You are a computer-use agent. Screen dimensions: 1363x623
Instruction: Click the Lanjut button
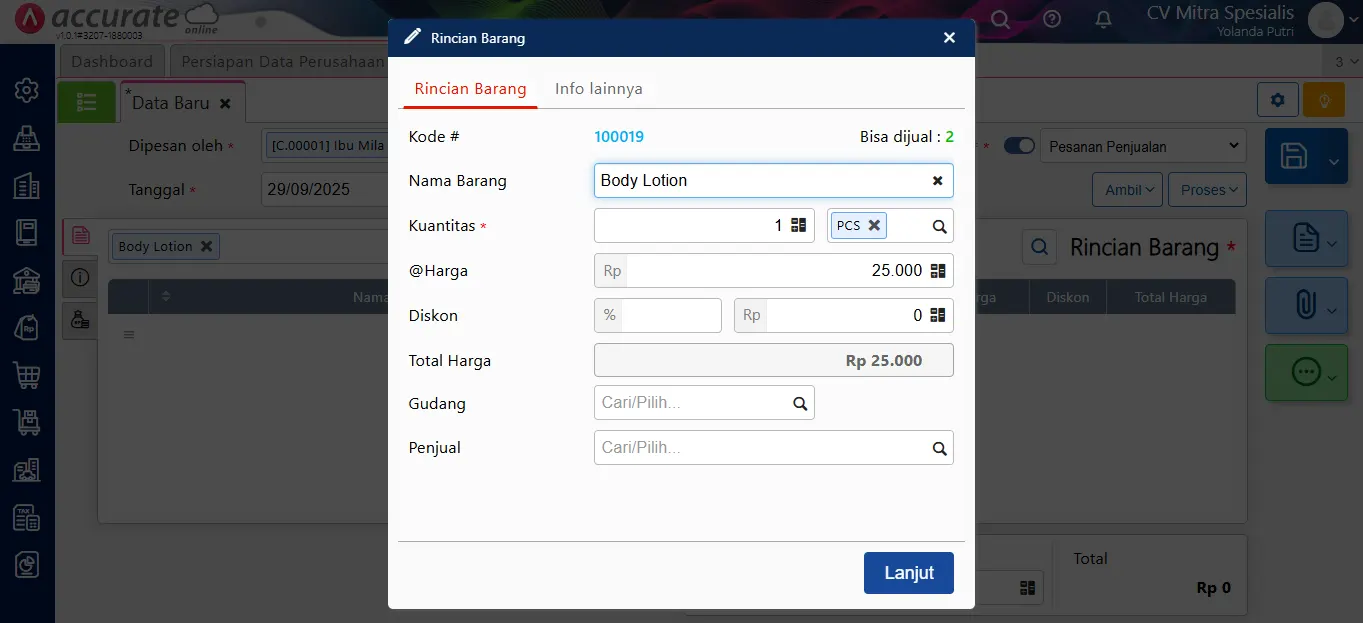(908, 573)
